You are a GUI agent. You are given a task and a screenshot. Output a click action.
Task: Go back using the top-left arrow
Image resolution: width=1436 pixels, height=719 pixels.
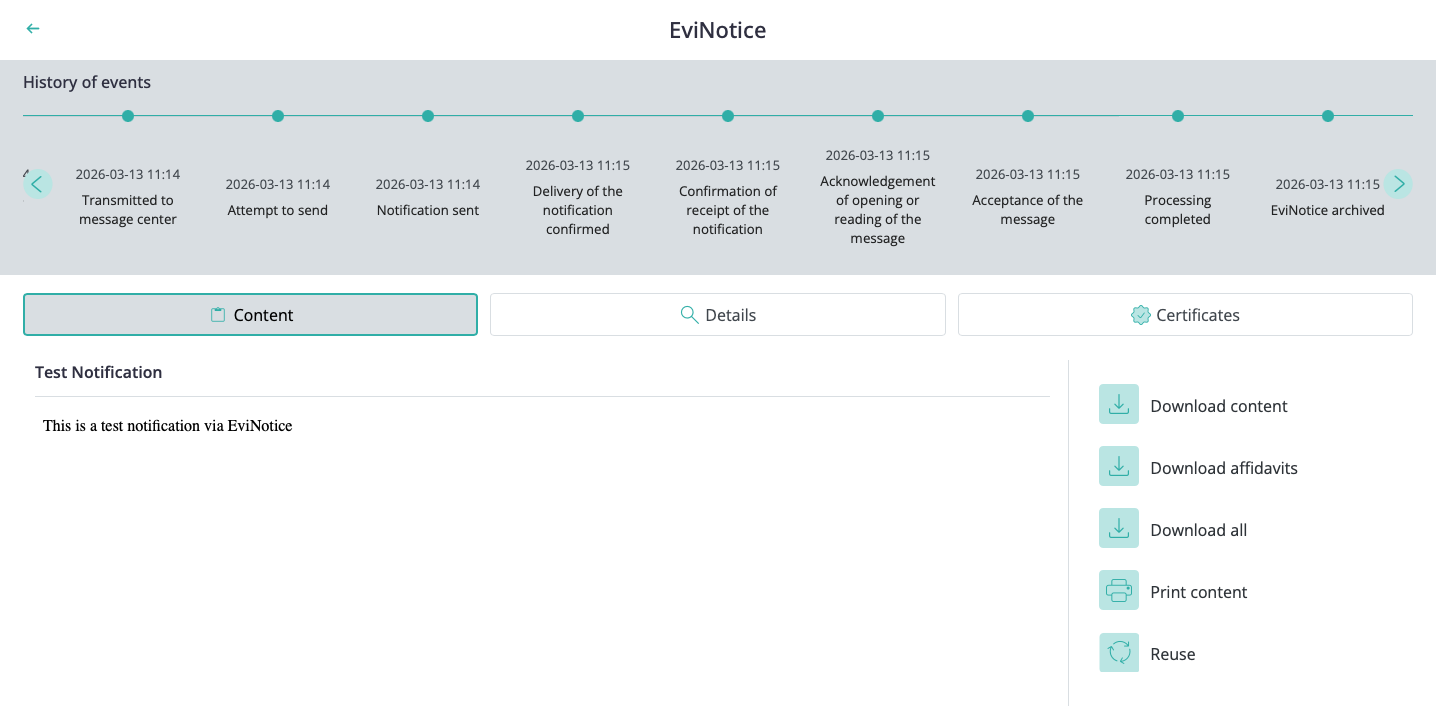[x=33, y=29]
